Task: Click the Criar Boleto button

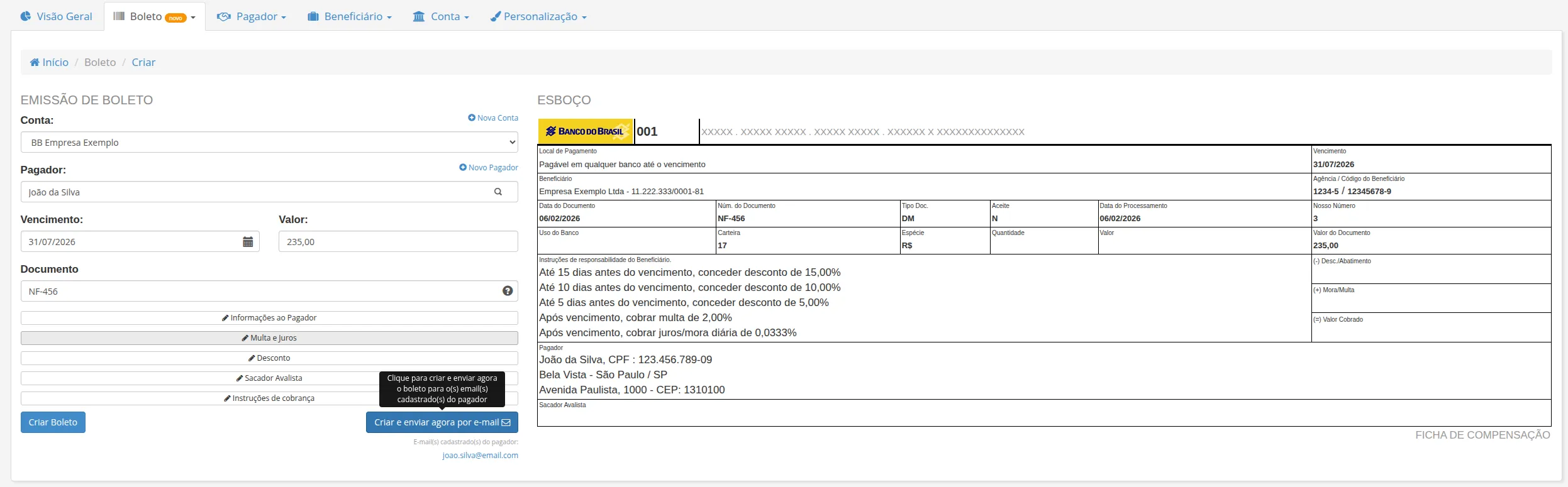Action: point(53,422)
